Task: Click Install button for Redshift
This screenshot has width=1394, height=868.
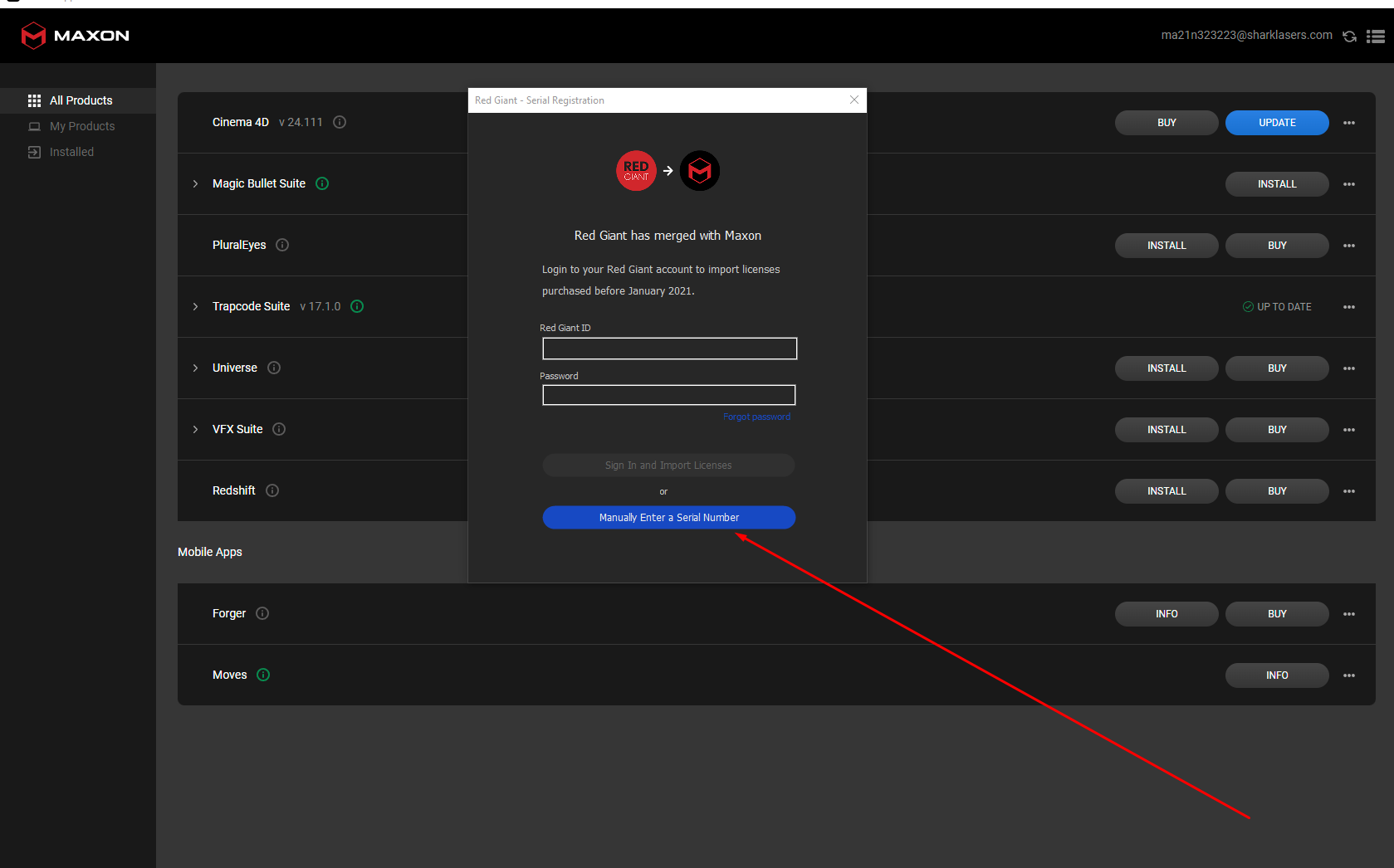Action: [x=1167, y=491]
